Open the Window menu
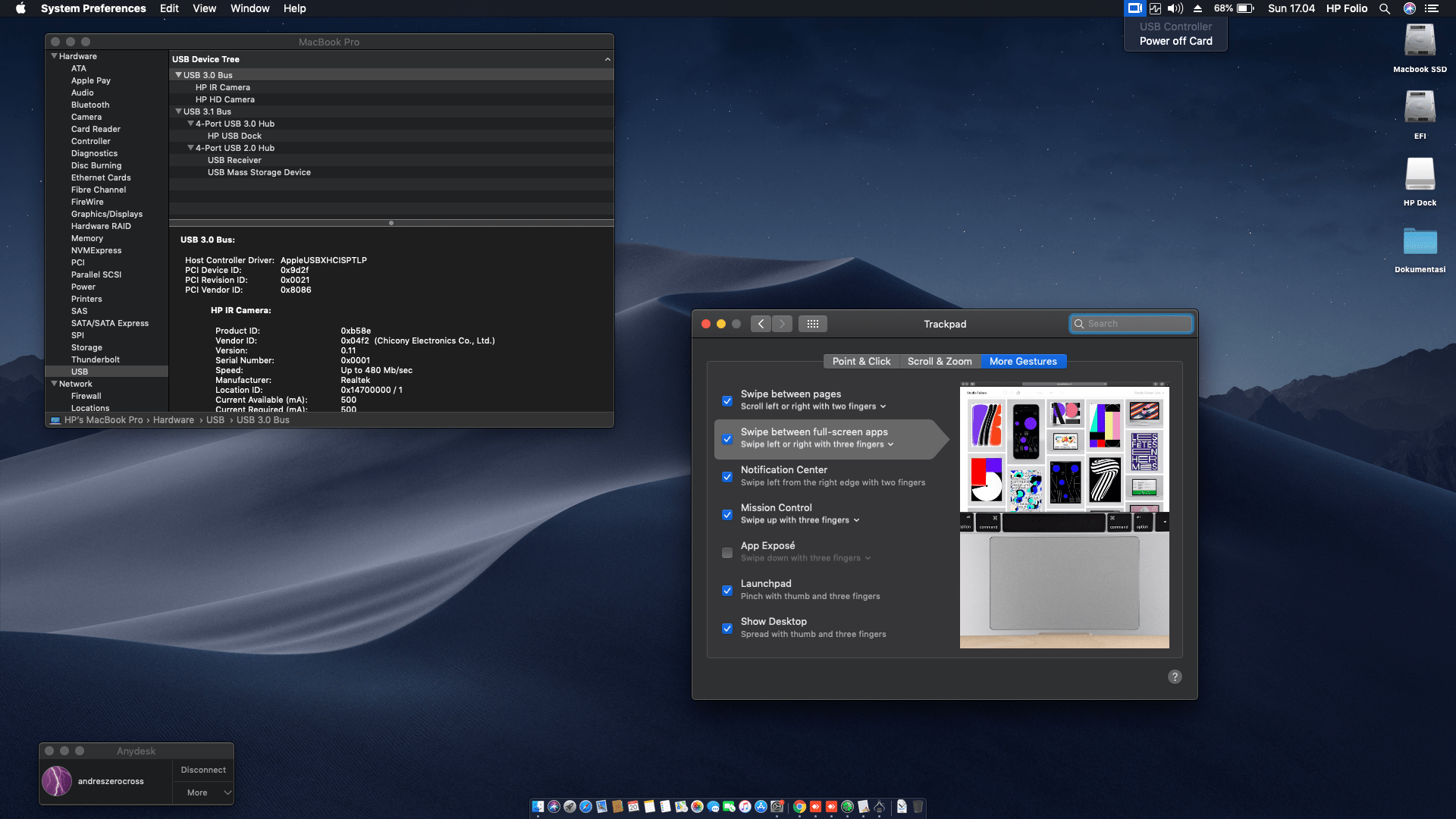Viewport: 1456px width, 819px height. click(x=249, y=8)
